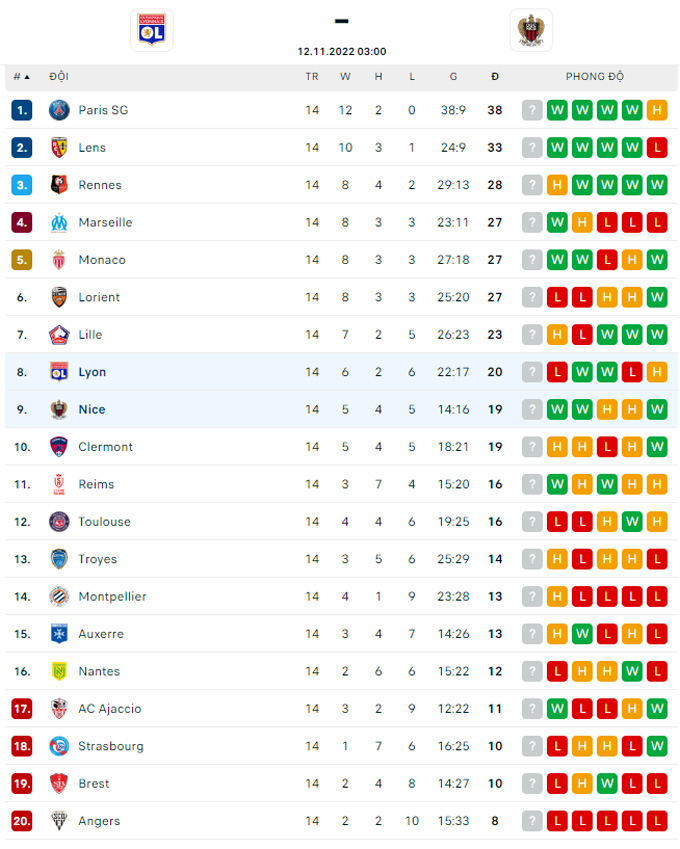
Task: Click Lyon's latest orange H form square
Action: [656, 372]
